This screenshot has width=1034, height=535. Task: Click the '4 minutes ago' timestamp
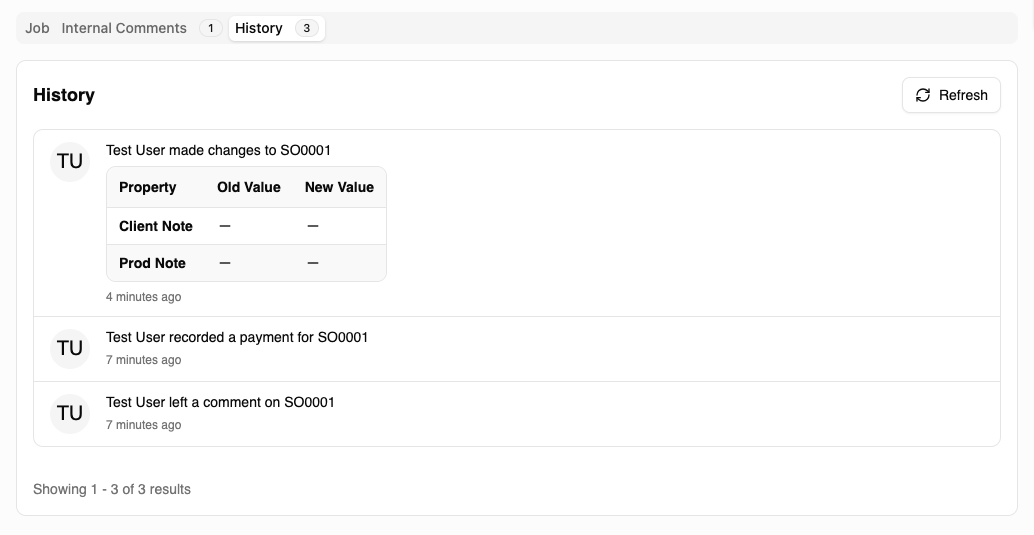coord(144,297)
